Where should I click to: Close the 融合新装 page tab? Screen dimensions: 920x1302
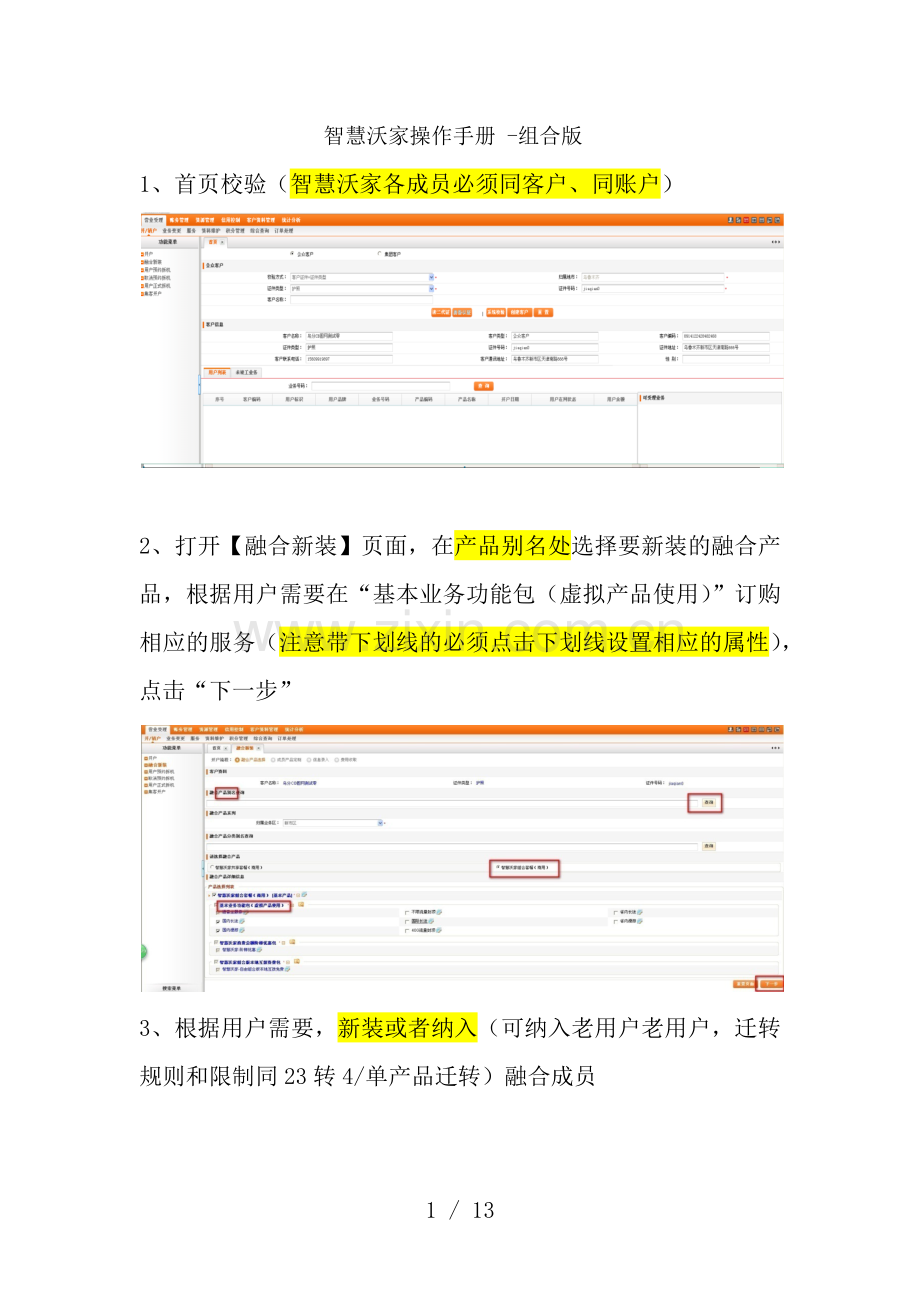pos(258,748)
